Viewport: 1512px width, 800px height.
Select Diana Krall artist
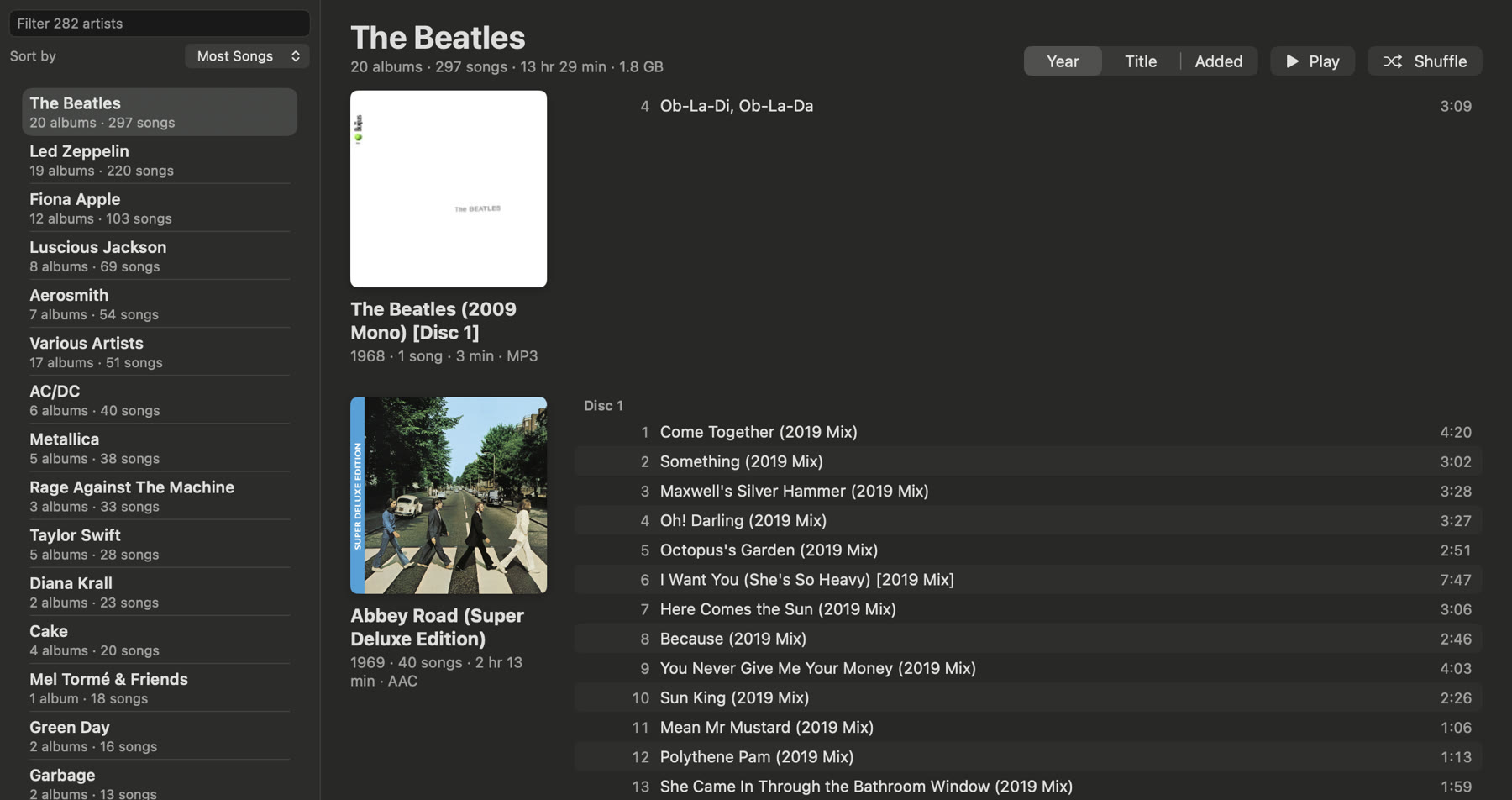160,591
